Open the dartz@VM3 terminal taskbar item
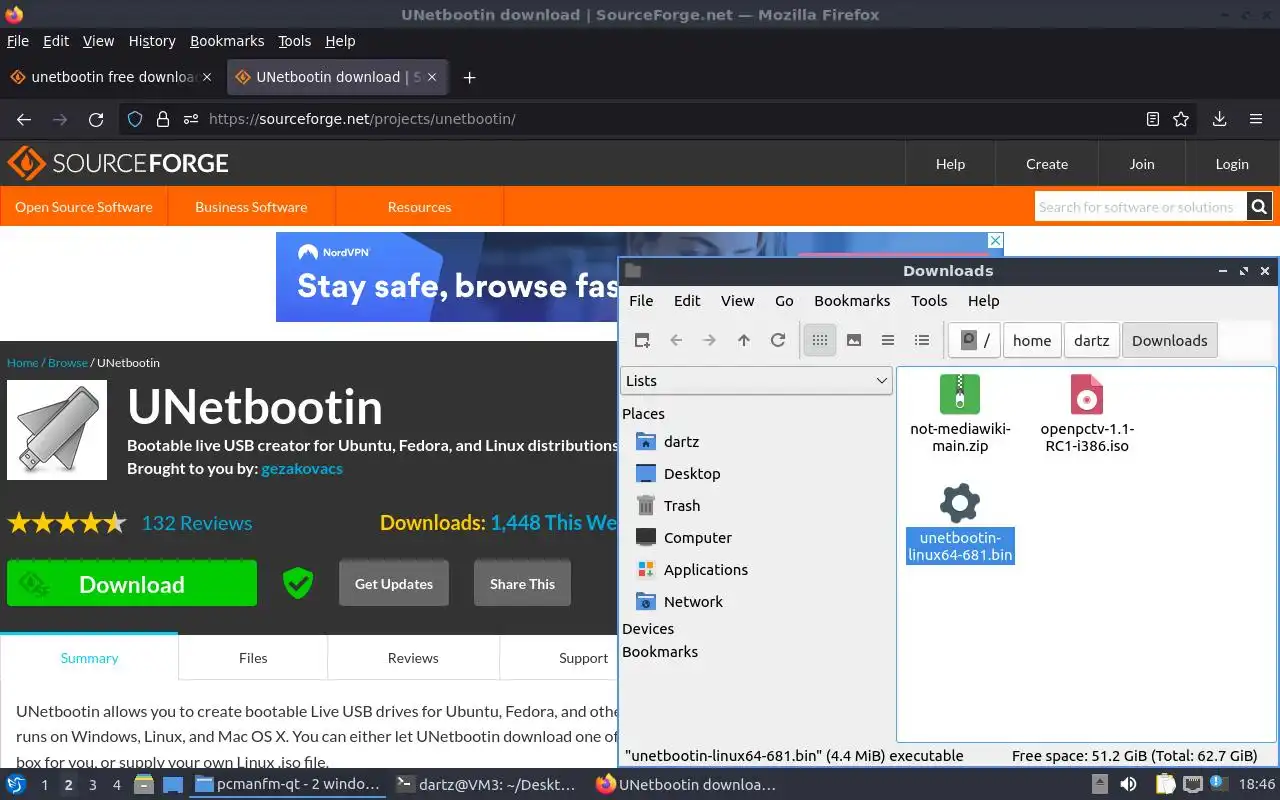Screen dimensions: 1280x800 [x=488, y=785]
